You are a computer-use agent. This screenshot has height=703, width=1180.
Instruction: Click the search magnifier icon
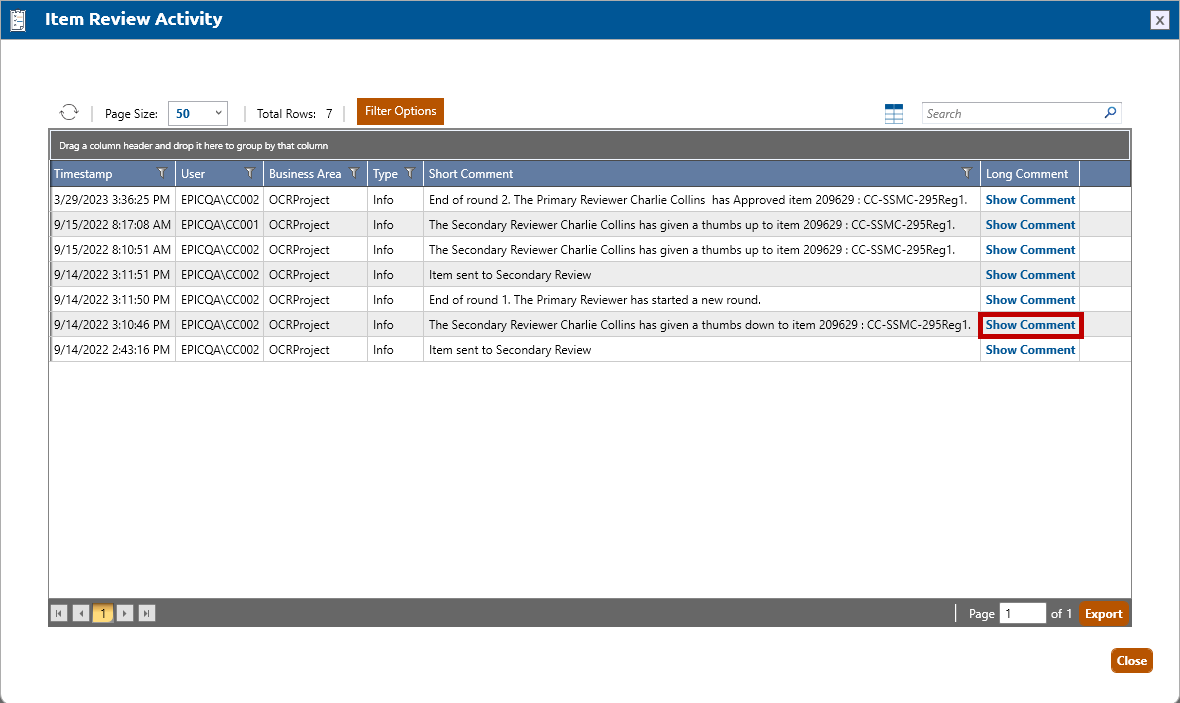click(1110, 113)
